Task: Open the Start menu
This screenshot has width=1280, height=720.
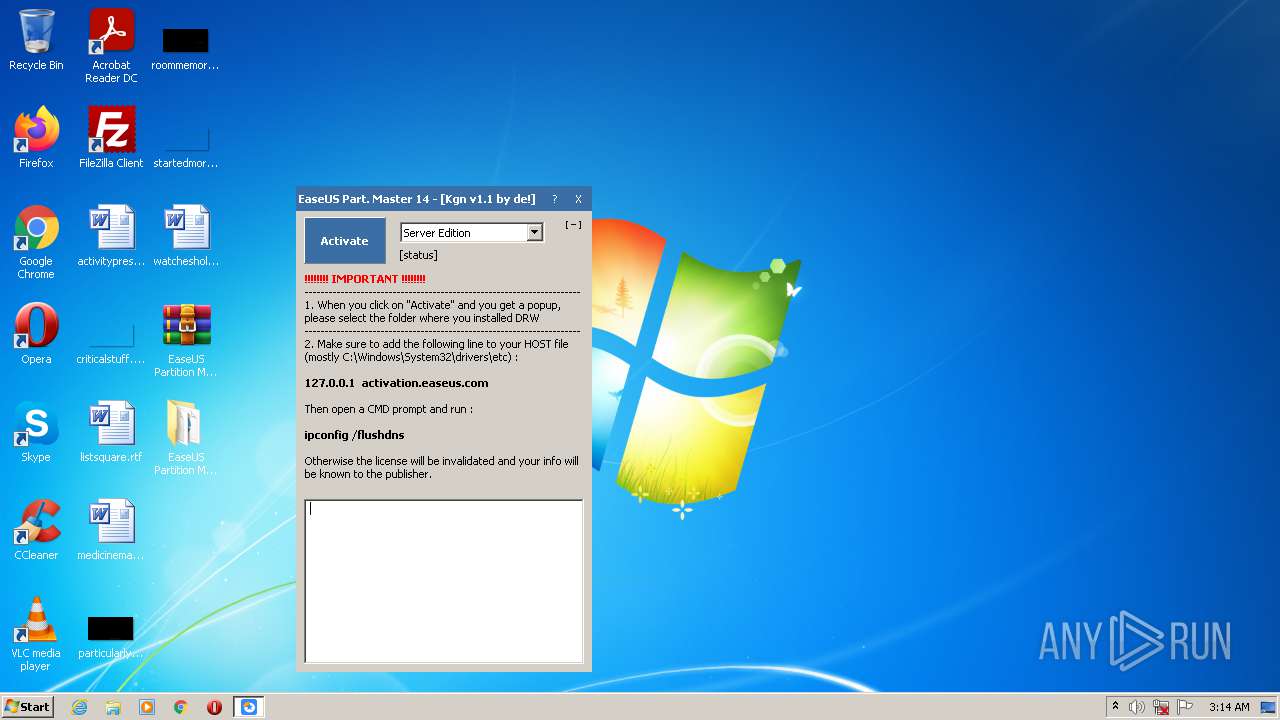Action: pyautogui.click(x=27, y=707)
